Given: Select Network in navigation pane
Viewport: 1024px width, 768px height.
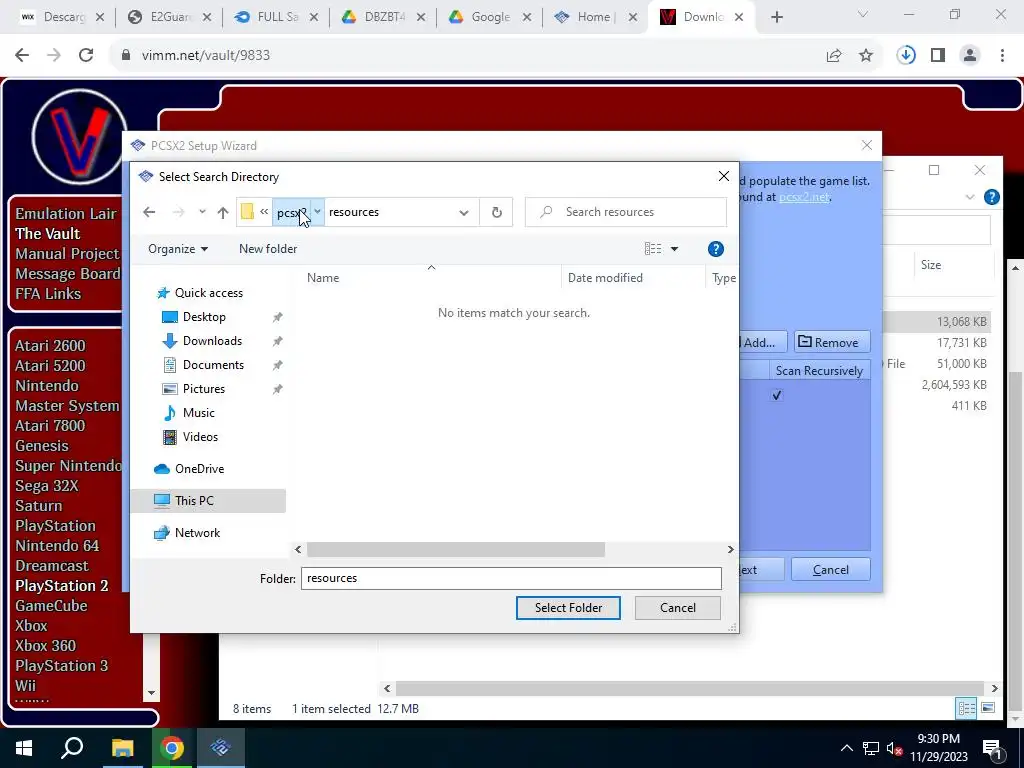Looking at the screenshot, I should click(x=197, y=533).
